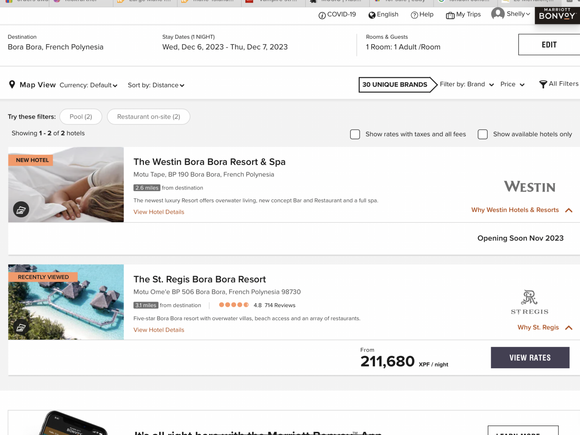Click the Shelly profile avatar icon
The width and height of the screenshot is (580, 435).
(x=498, y=14)
